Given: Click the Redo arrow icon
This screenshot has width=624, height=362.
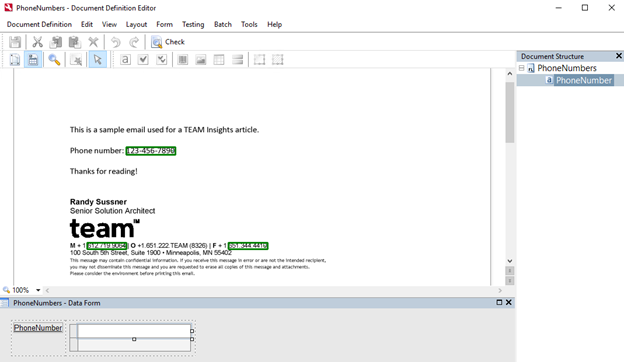Looking at the screenshot, I should point(134,42).
